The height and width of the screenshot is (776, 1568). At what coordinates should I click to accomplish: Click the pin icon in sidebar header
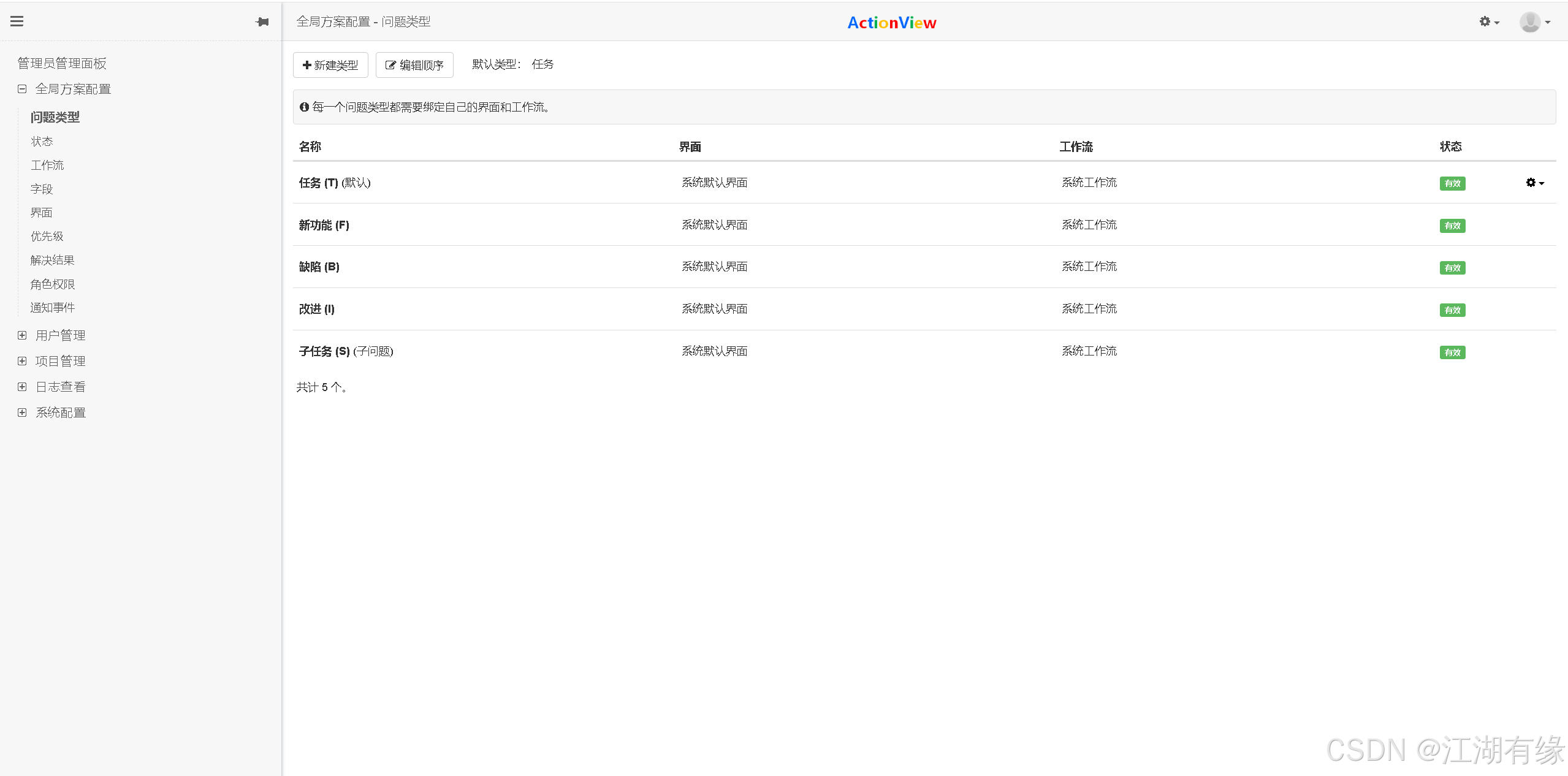(x=262, y=21)
